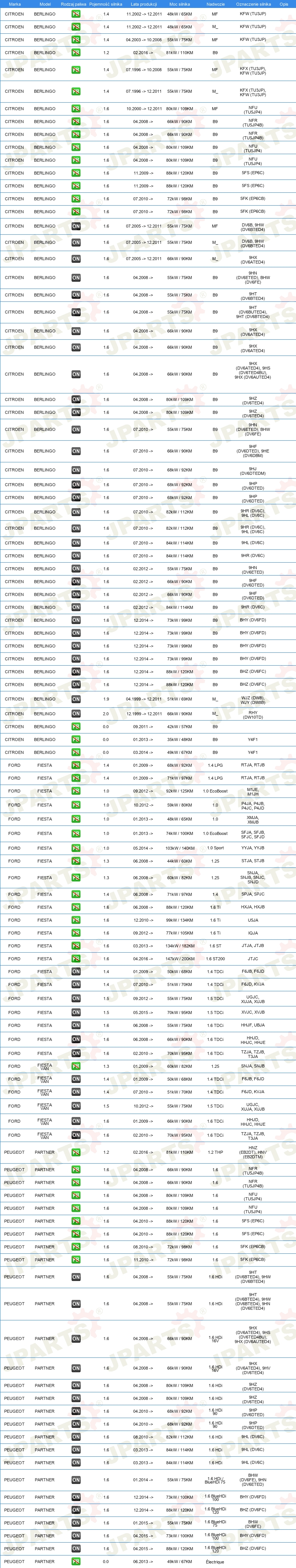Click the Model column header
Image resolution: width=296 pixels, height=1568 pixels.
coord(44,4)
